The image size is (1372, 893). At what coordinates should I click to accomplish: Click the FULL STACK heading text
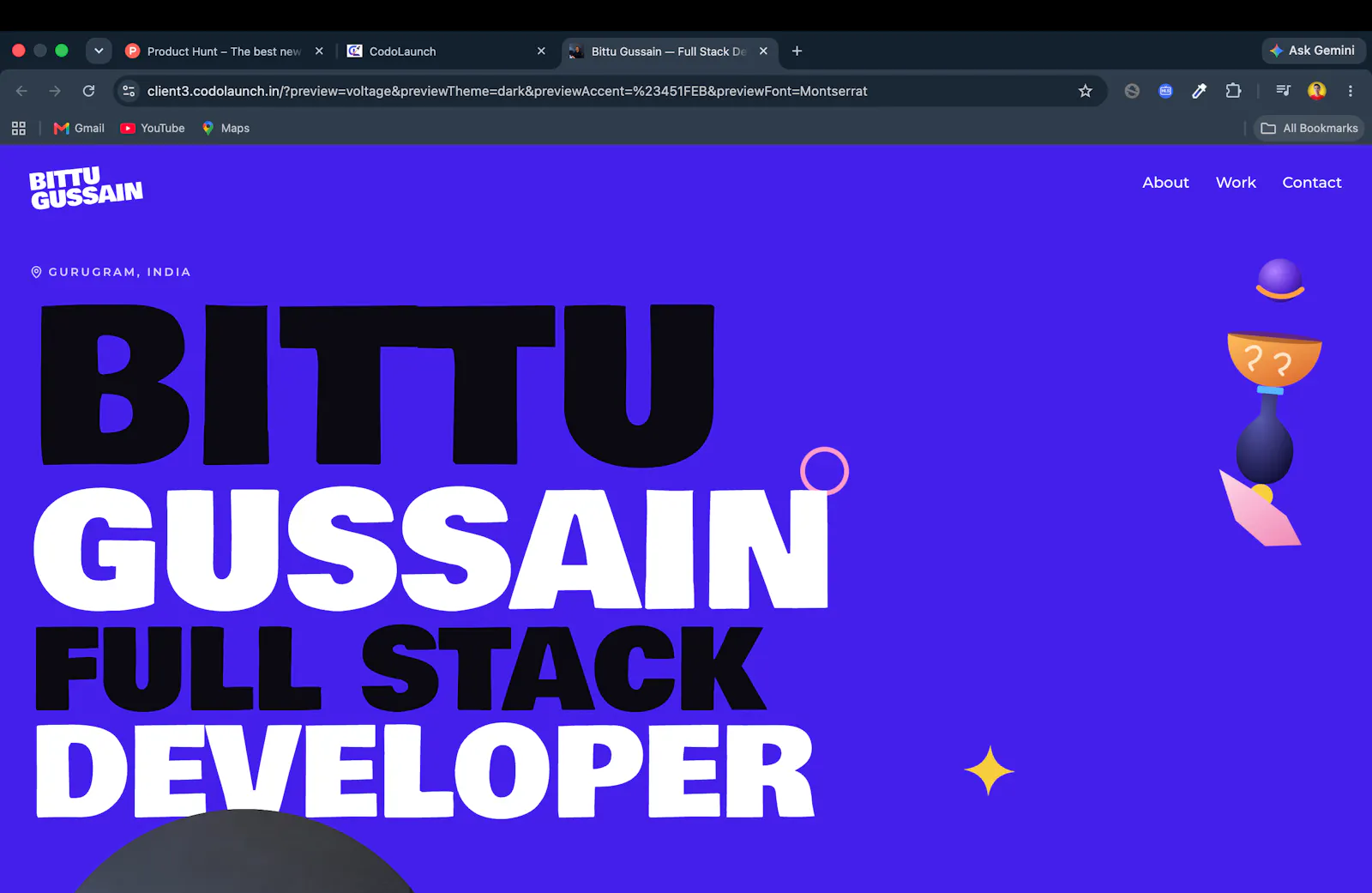point(400,668)
